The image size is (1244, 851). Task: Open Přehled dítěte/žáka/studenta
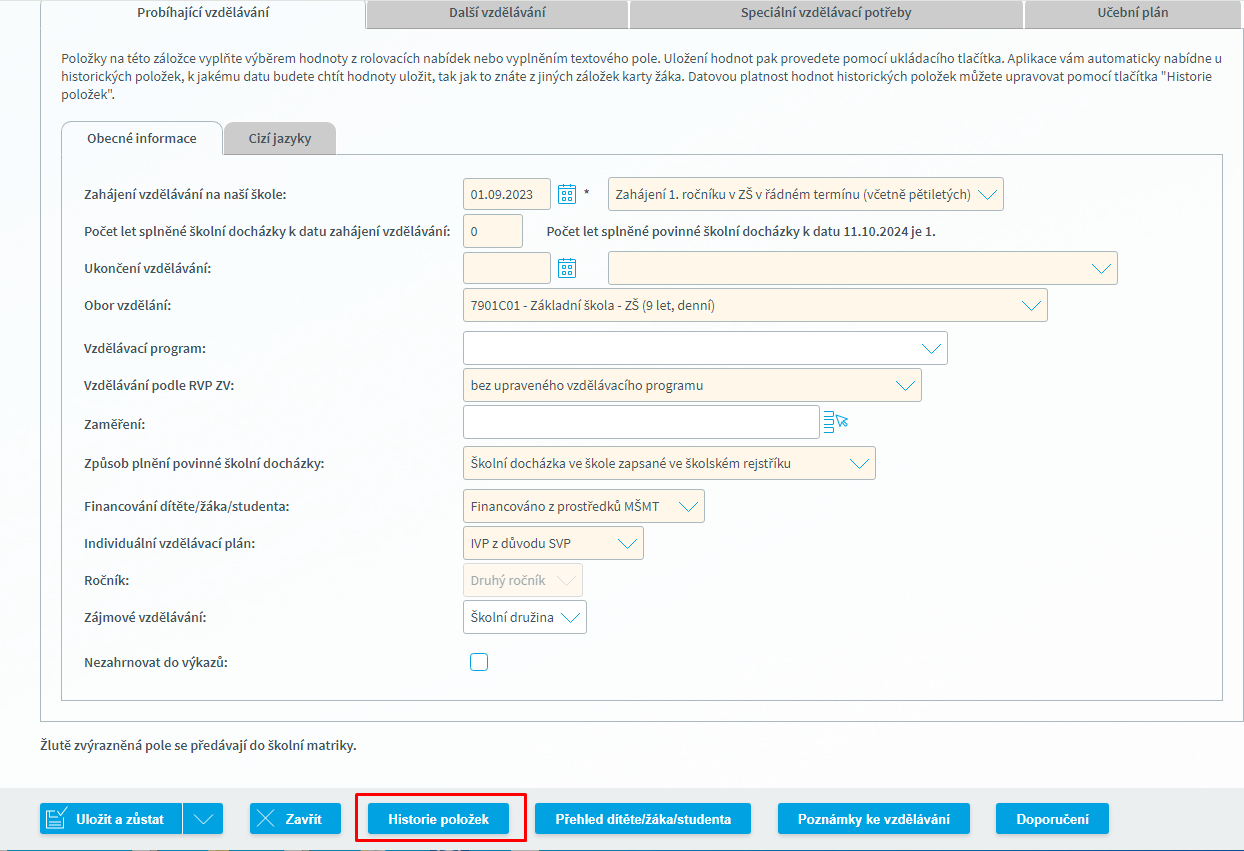(x=644, y=819)
